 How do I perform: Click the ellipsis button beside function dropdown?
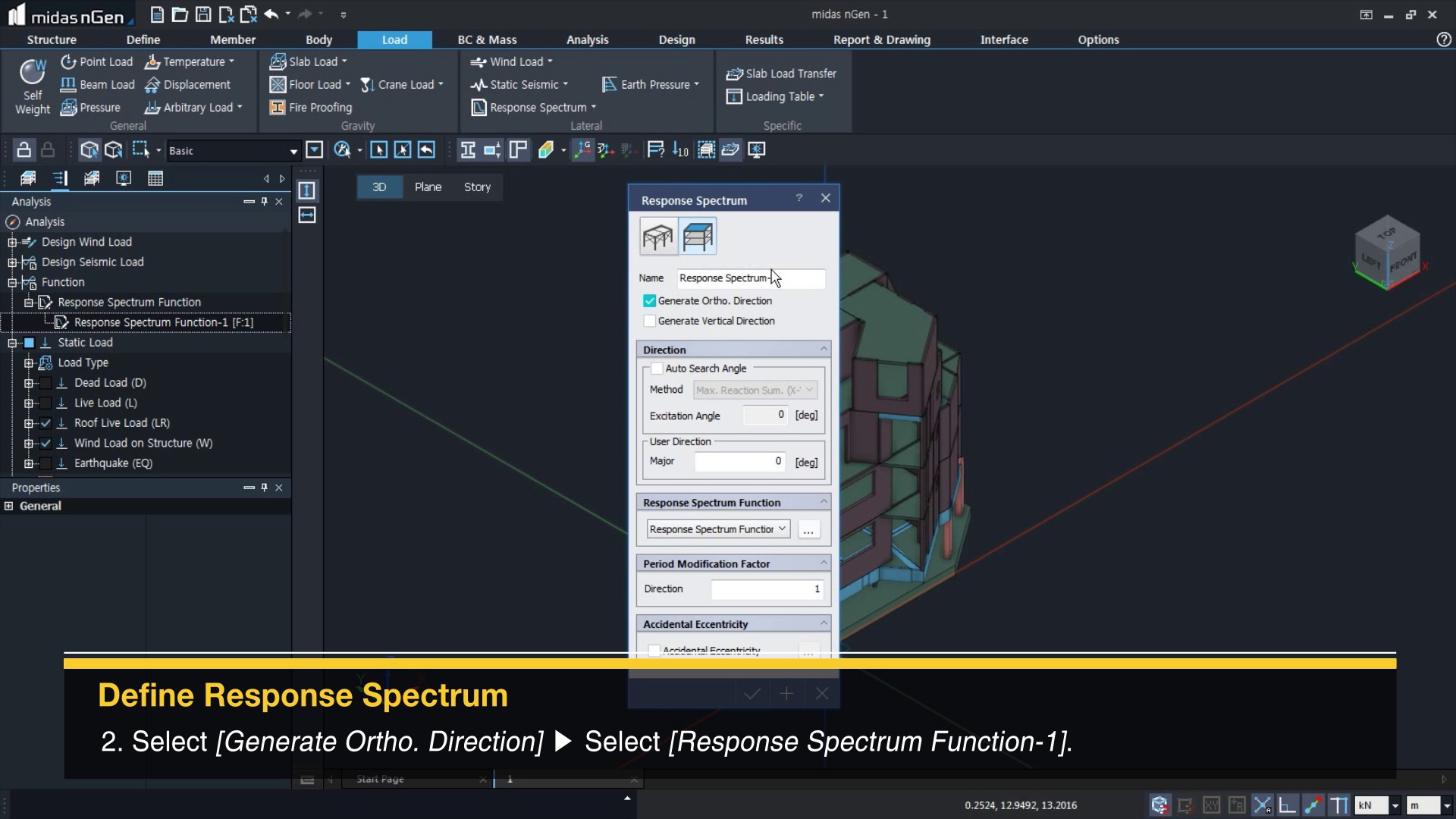[808, 530]
